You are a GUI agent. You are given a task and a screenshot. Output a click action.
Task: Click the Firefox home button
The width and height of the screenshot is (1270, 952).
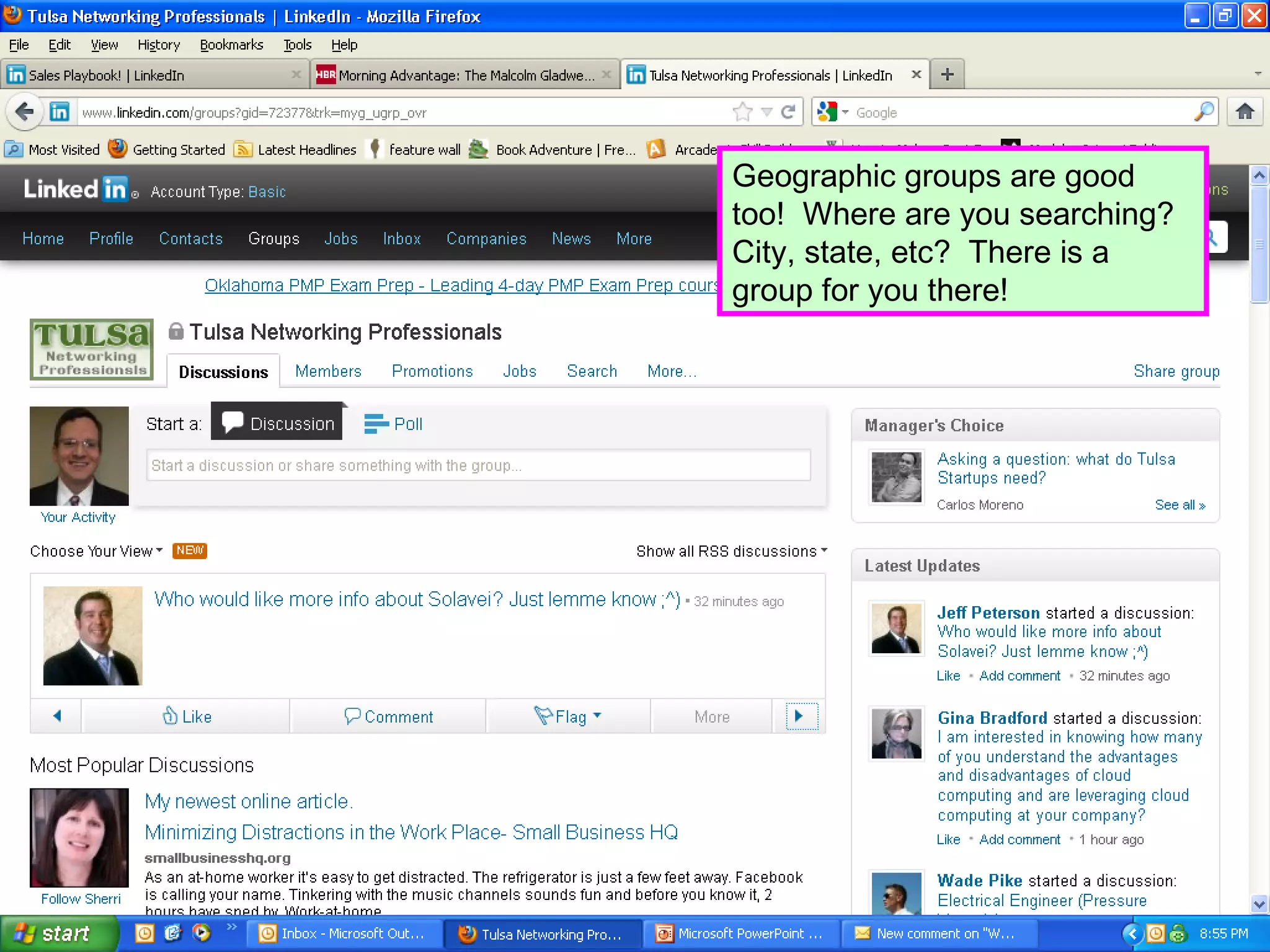1245,112
